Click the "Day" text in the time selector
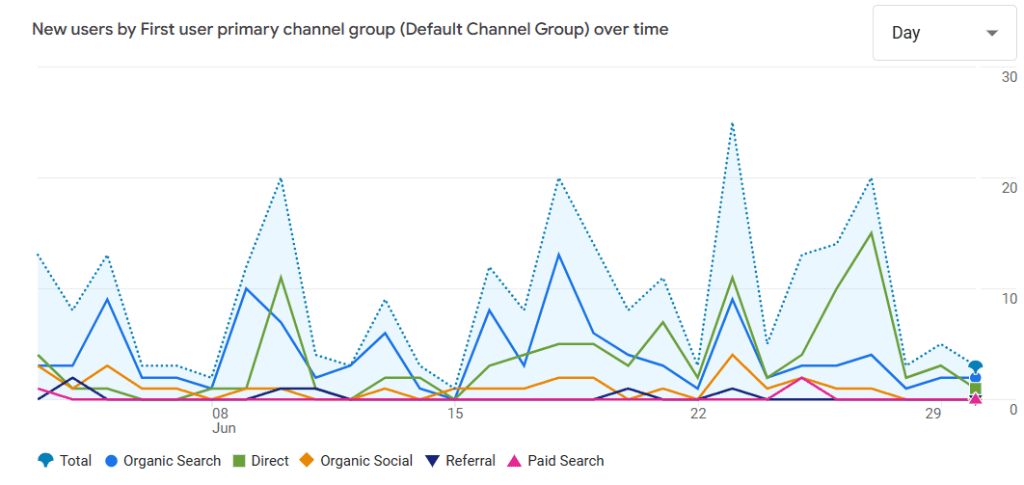Viewport: 1024px width, 485px height. pos(906,33)
